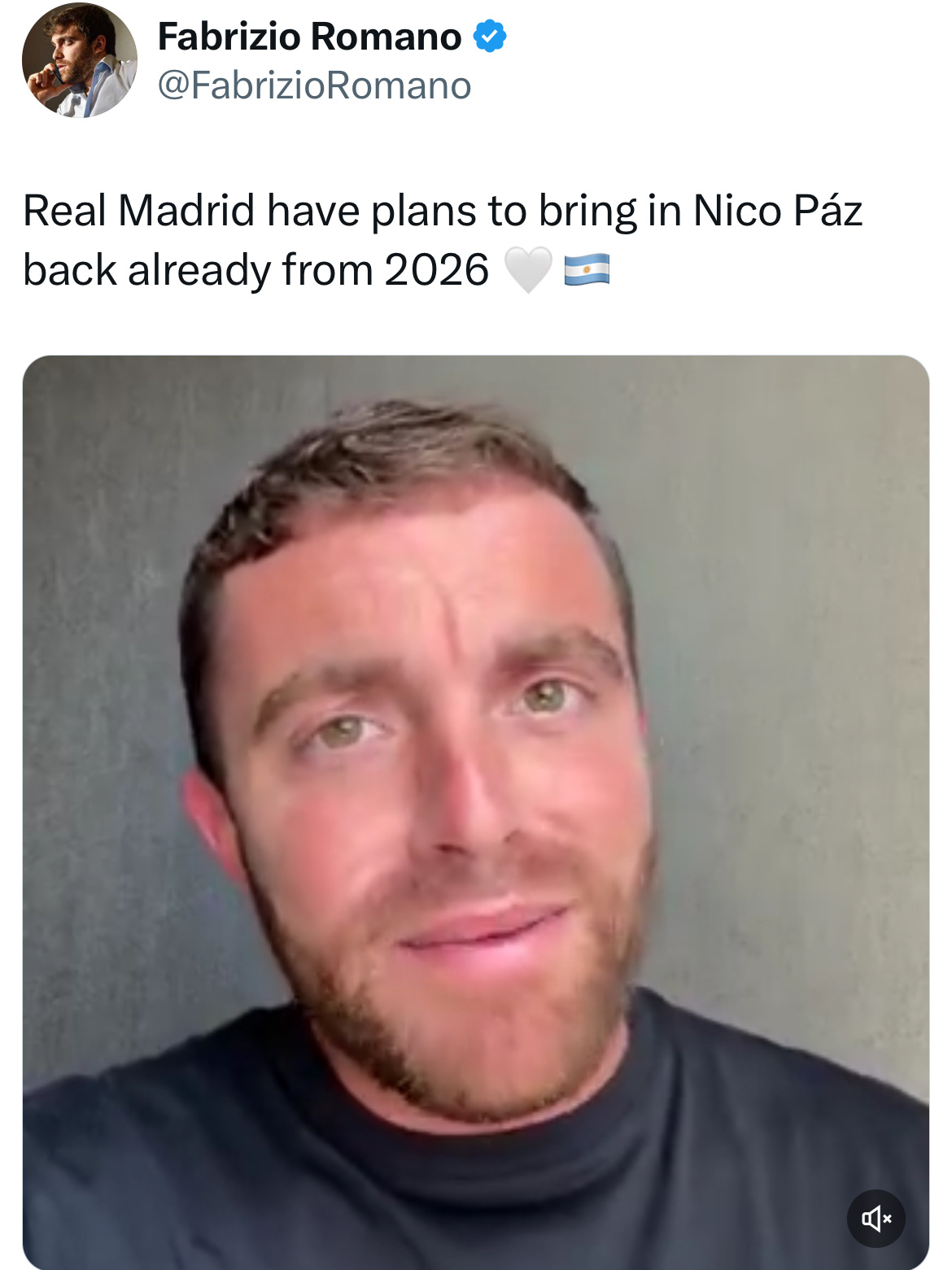Image resolution: width=952 pixels, height=1270 pixels.
Task: Open the round profile avatar photo
Action: 80,60
